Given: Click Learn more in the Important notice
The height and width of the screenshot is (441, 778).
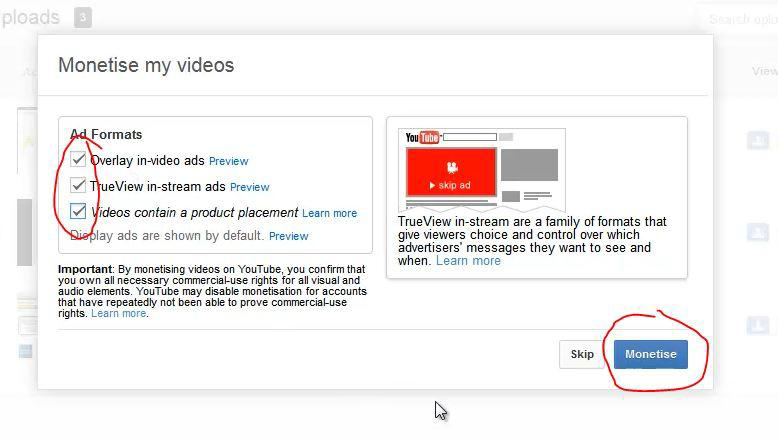Looking at the screenshot, I should (x=118, y=314).
